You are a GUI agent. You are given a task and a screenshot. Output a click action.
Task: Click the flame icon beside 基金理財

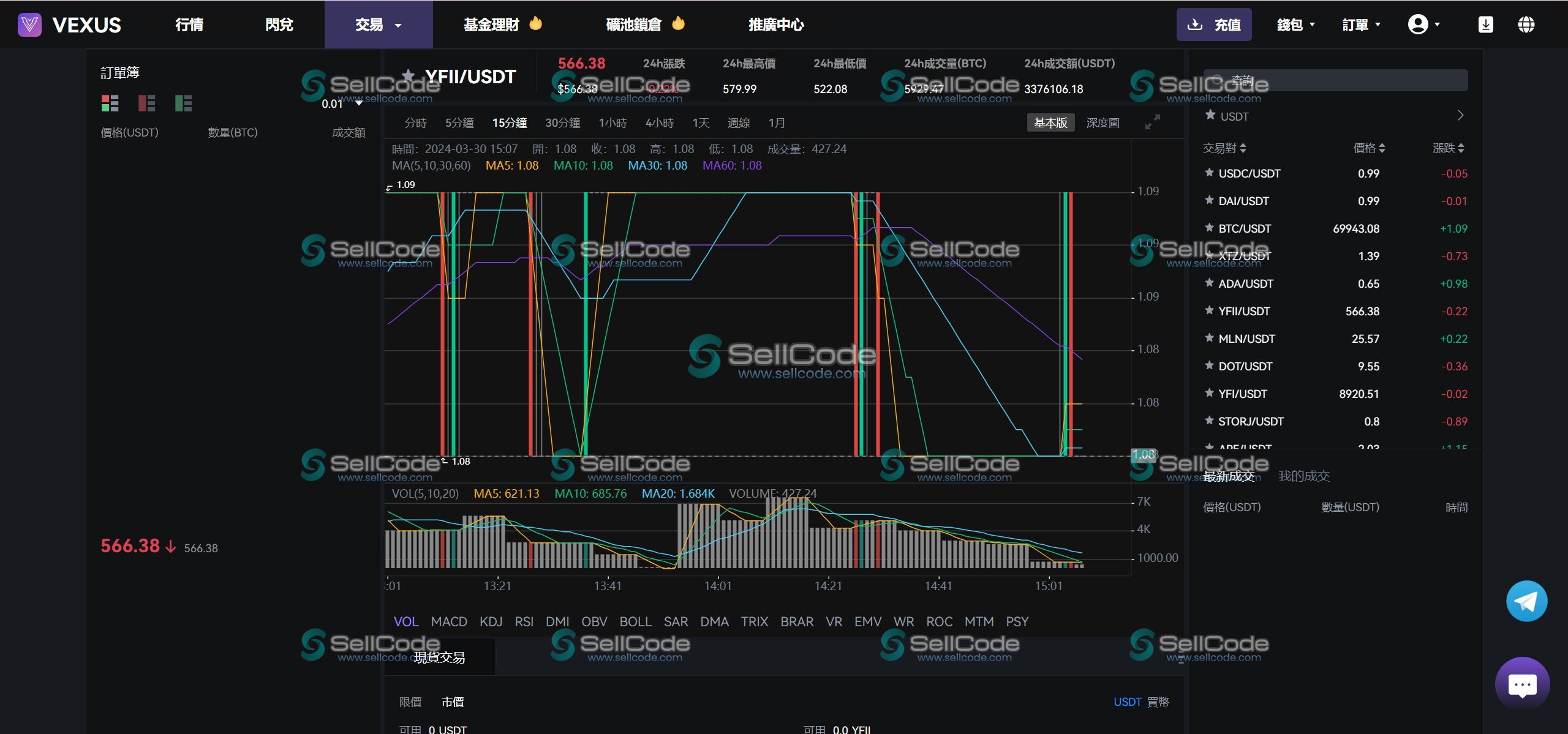click(x=535, y=23)
